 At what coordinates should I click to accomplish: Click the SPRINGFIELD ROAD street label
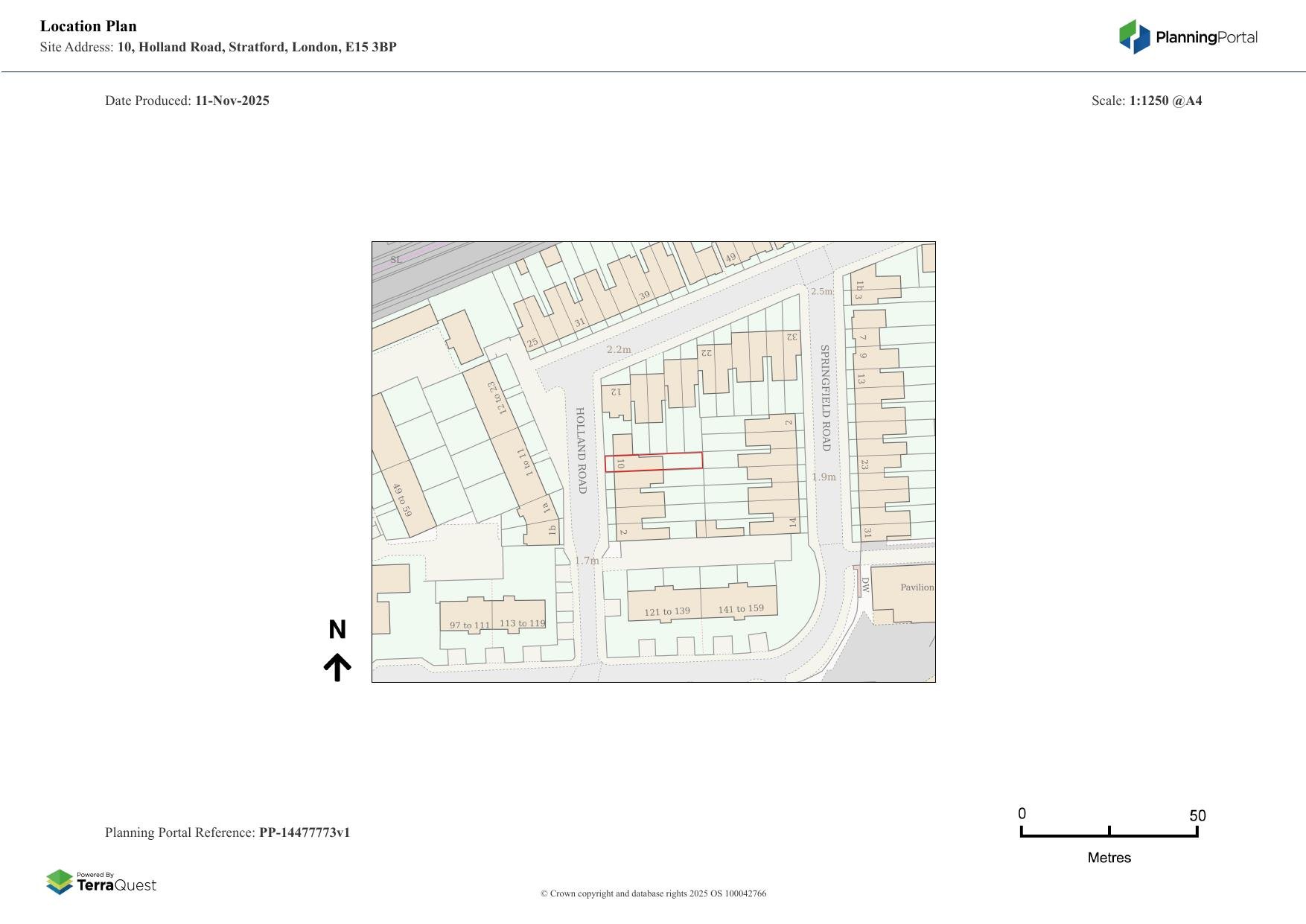[825, 397]
